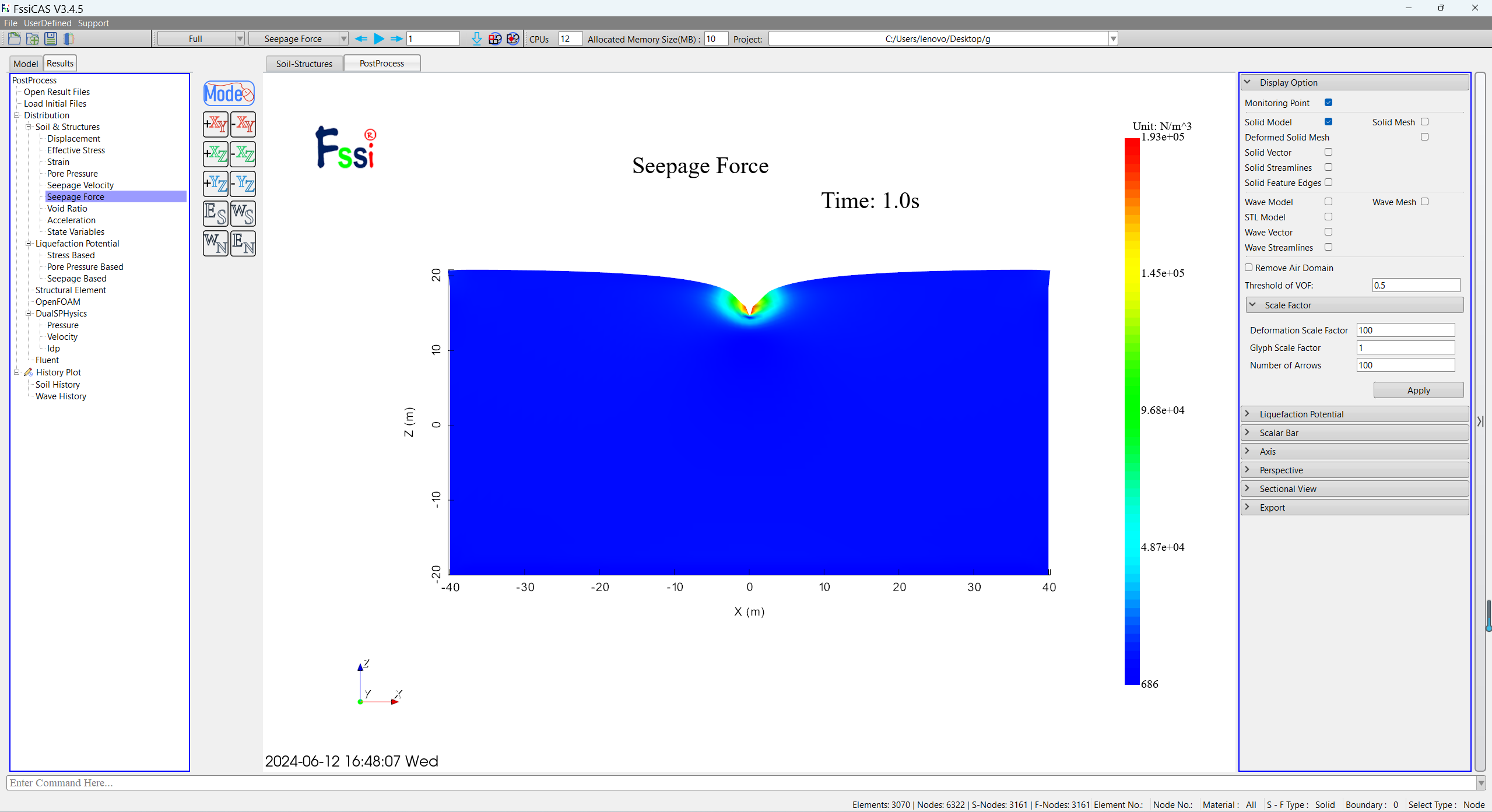
Task: Set the -XY view
Action: (x=243, y=124)
